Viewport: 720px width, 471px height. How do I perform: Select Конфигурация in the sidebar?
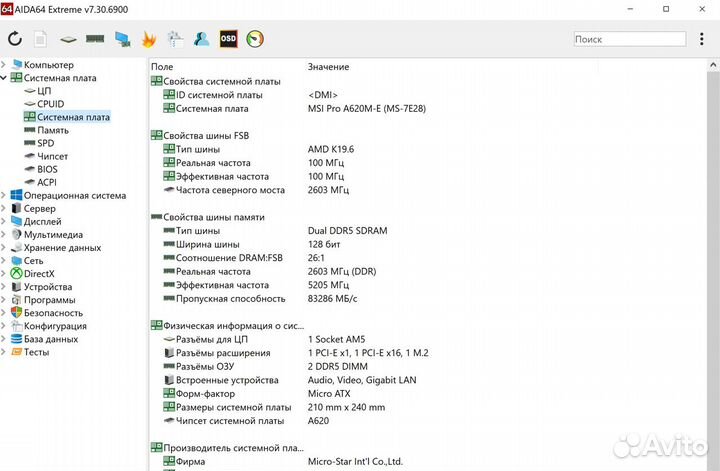(55, 326)
